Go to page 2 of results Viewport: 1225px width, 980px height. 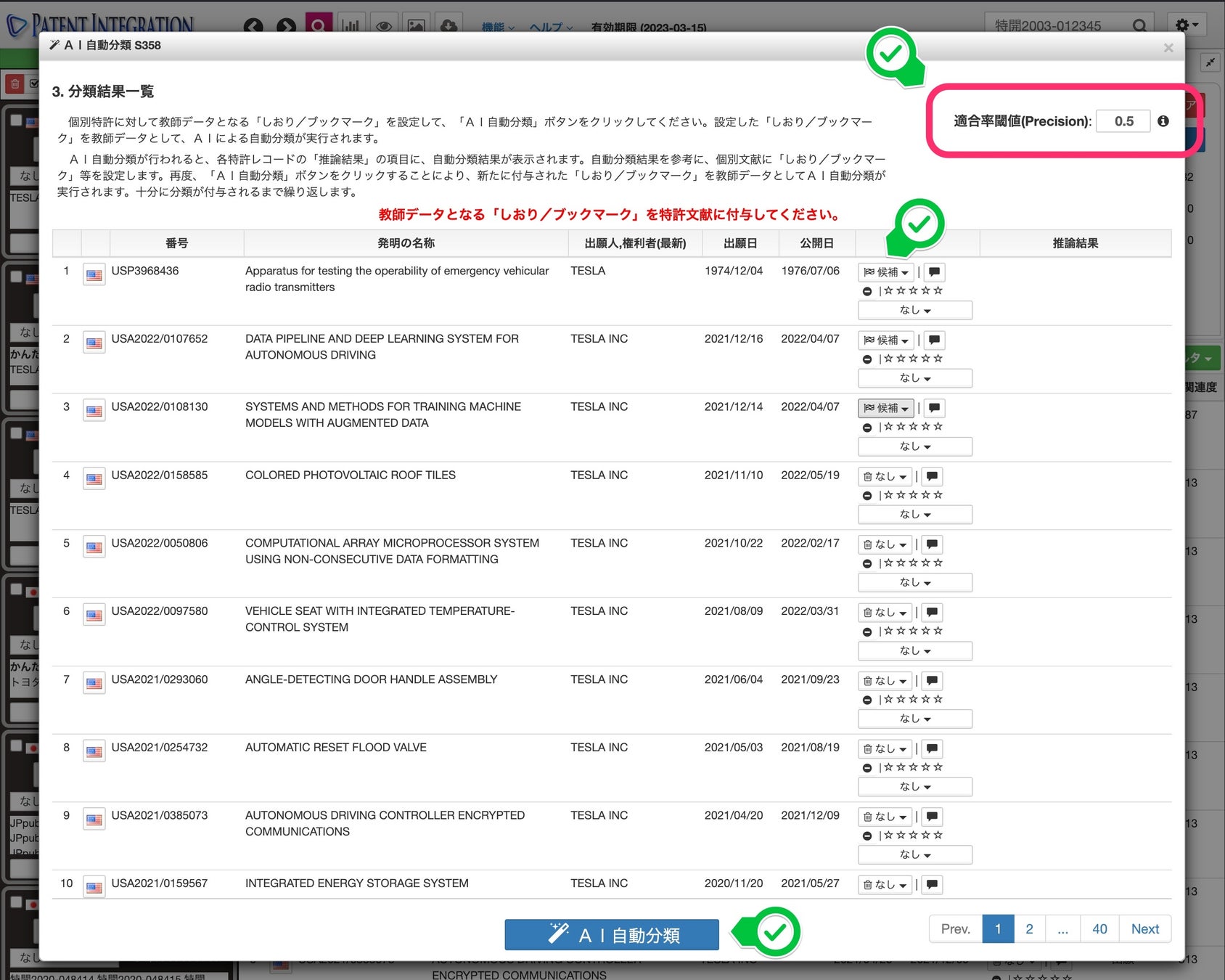[x=1029, y=929]
